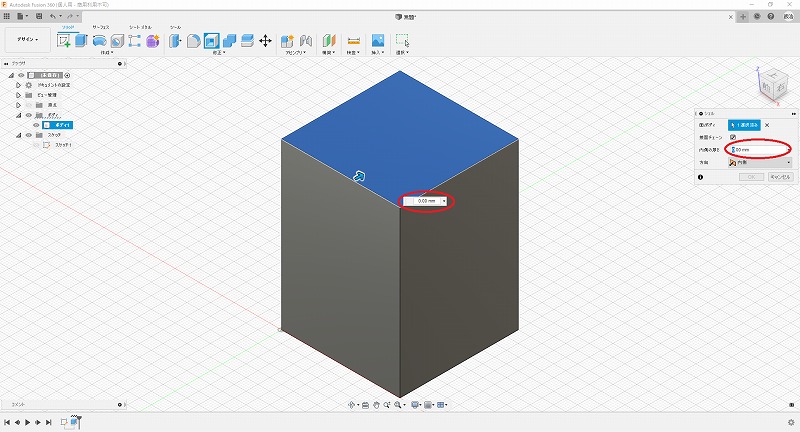Select the Shell tool in toolbar

click(212, 41)
